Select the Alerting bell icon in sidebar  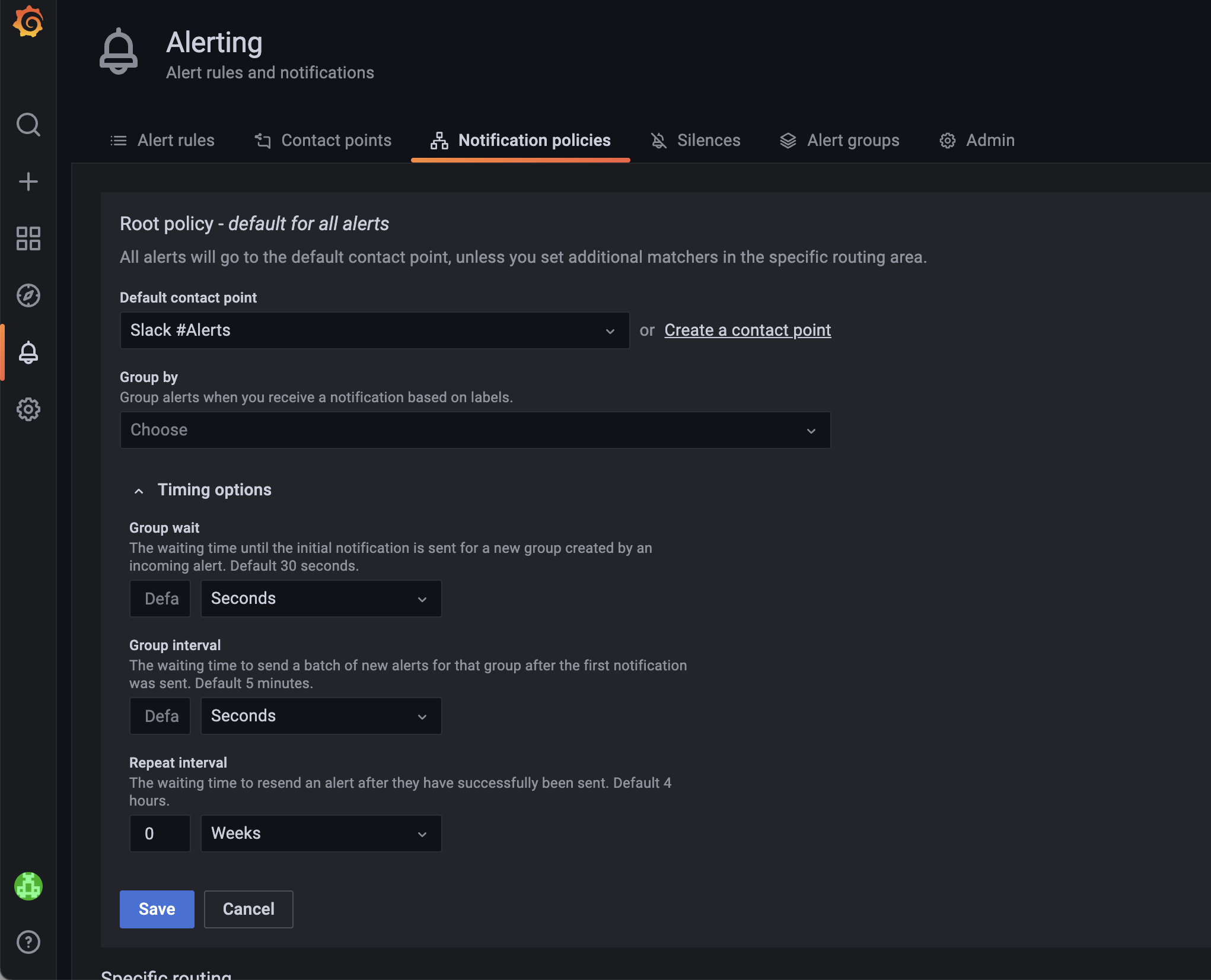[x=28, y=352]
